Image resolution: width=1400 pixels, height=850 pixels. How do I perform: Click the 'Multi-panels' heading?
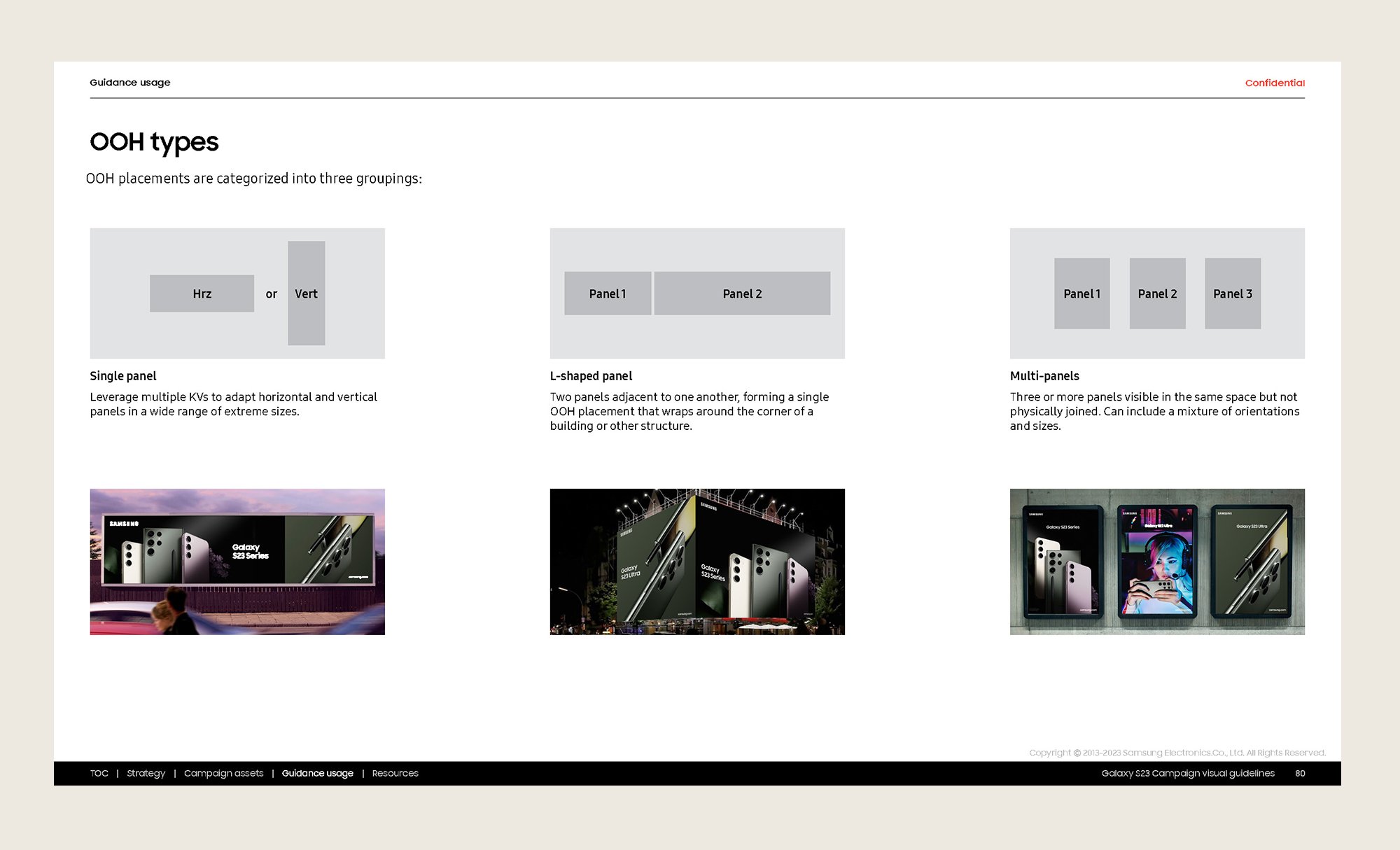(x=1044, y=376)
